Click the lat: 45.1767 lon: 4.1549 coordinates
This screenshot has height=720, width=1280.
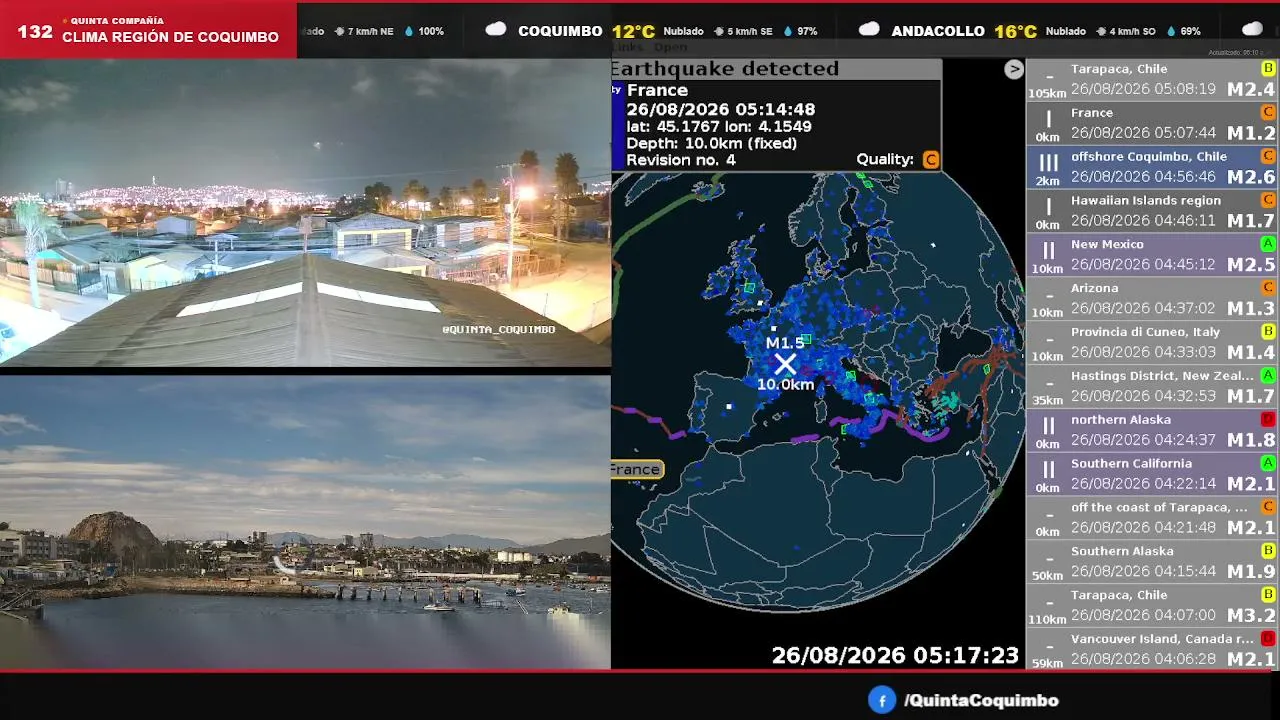click(x=719, y=127)
